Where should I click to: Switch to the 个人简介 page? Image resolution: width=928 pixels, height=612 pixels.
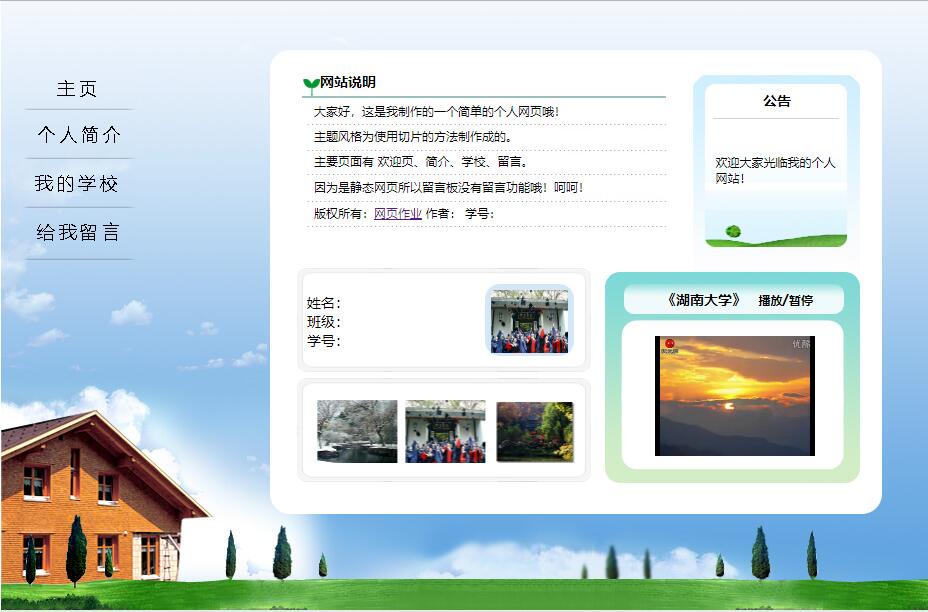[80, 136]
